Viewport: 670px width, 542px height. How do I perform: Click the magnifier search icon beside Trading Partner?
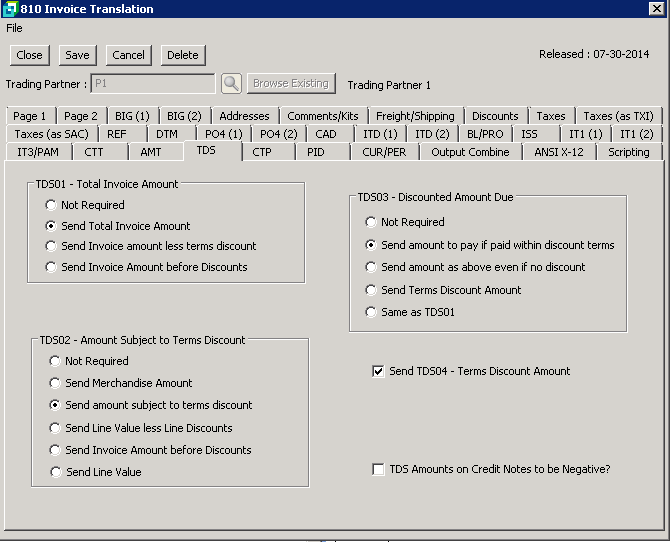pyautogui.click(x=231, y=84)
